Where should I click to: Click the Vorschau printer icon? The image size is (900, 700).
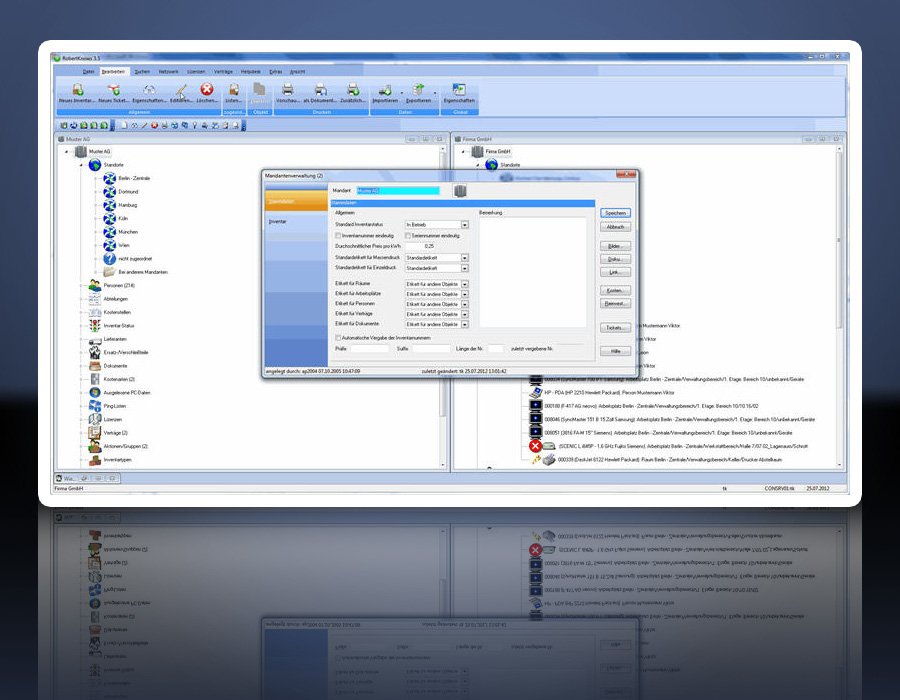288,90
